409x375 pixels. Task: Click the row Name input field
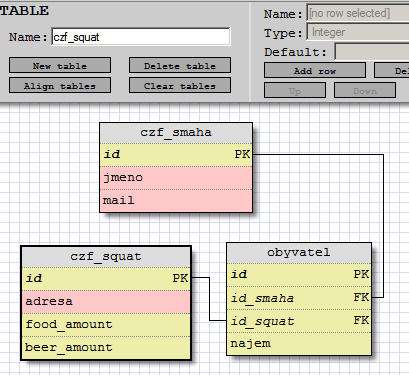[358, 13]
